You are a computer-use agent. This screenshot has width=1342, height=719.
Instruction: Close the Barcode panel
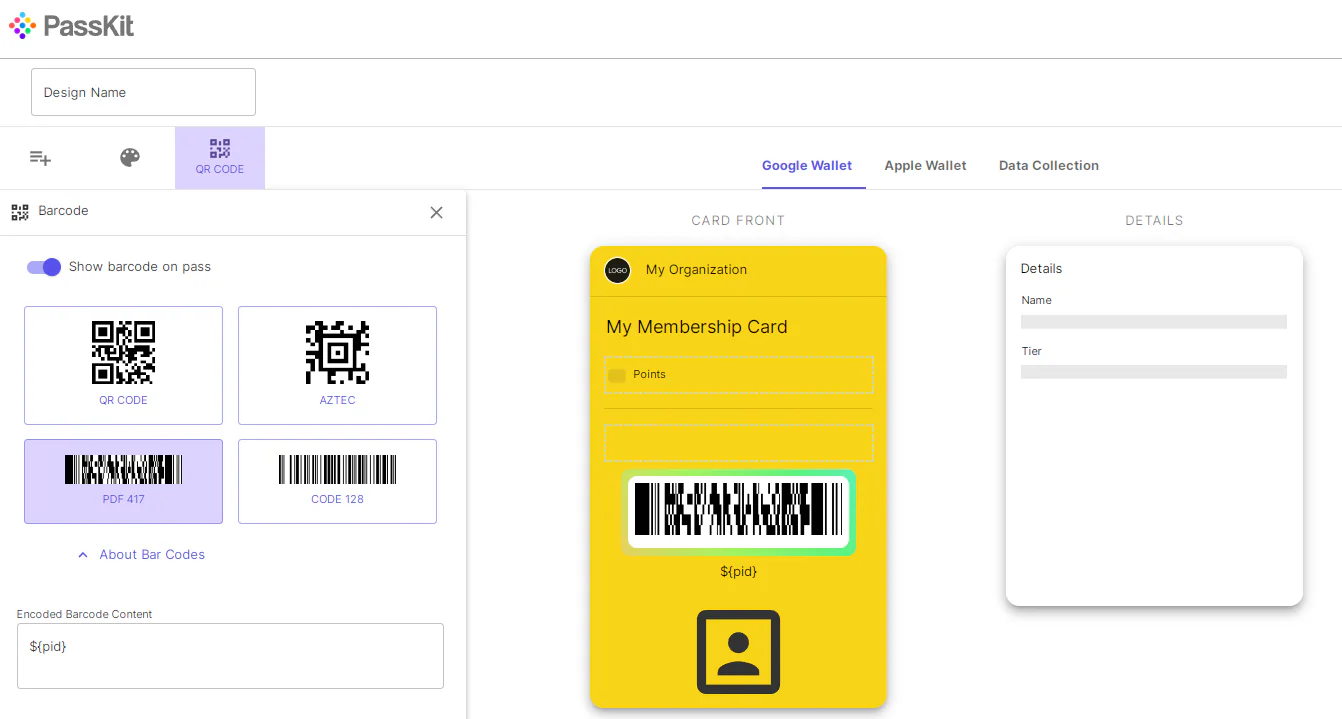436,212
